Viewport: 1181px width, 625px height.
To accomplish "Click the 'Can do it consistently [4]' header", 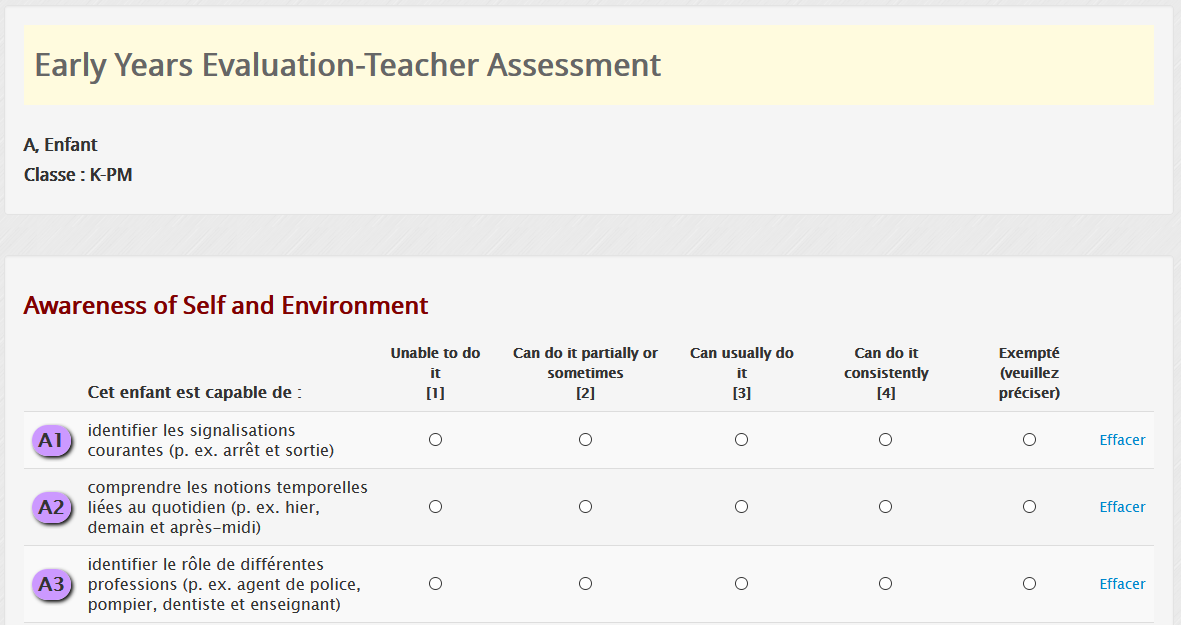I will [x=886, y=373].
